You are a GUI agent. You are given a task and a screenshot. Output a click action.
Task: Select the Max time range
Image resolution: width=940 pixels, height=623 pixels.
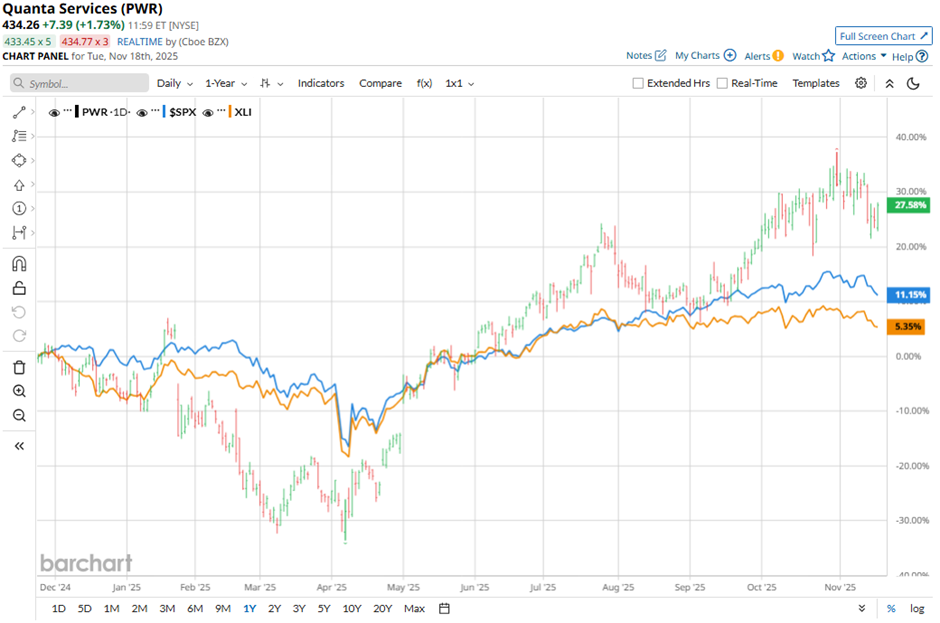(414, 609)
